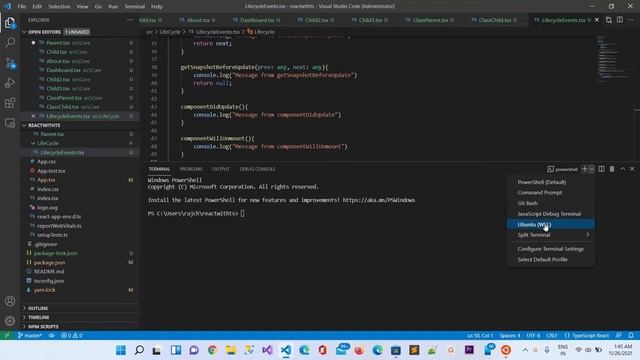This screenshot has height=360, width=640.
Task: Open the Extensions view
Action: coord(10,102)
